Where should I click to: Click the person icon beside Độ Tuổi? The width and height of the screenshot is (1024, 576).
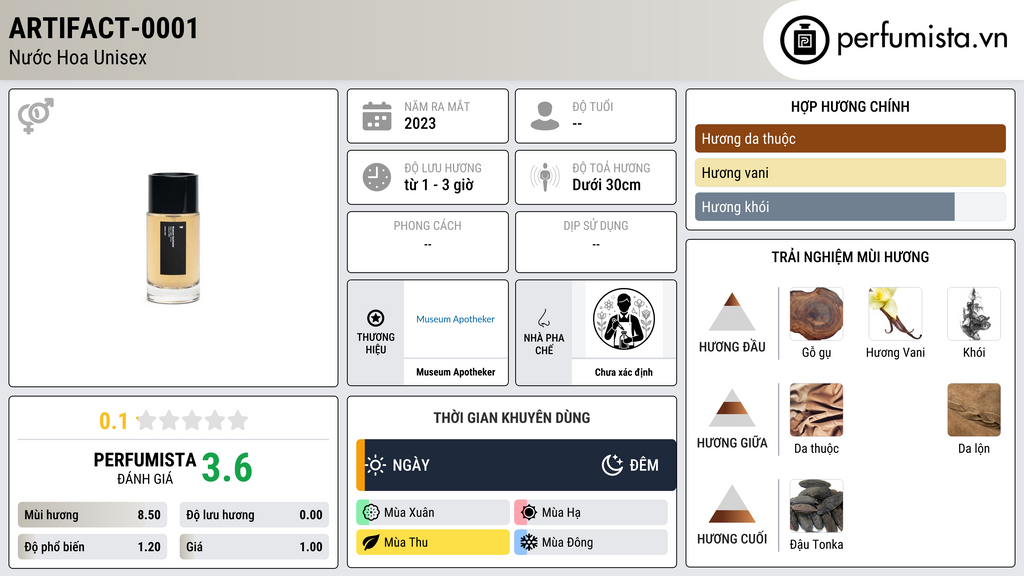(x=545, y=116)
